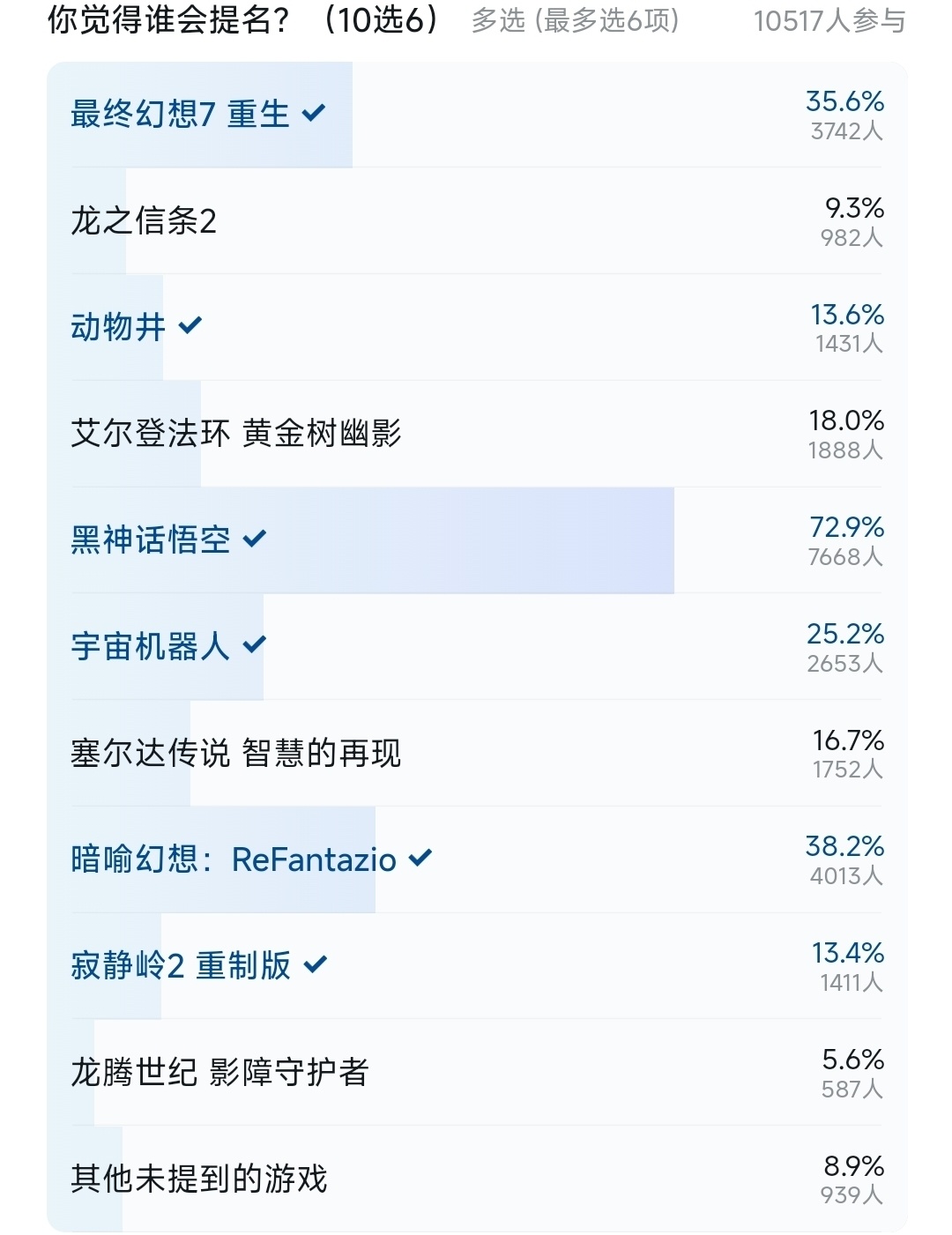952x1235 pixels.
Task: Click checkmark icon after 黑神话悟空
Action: click(x=255, y=539)
